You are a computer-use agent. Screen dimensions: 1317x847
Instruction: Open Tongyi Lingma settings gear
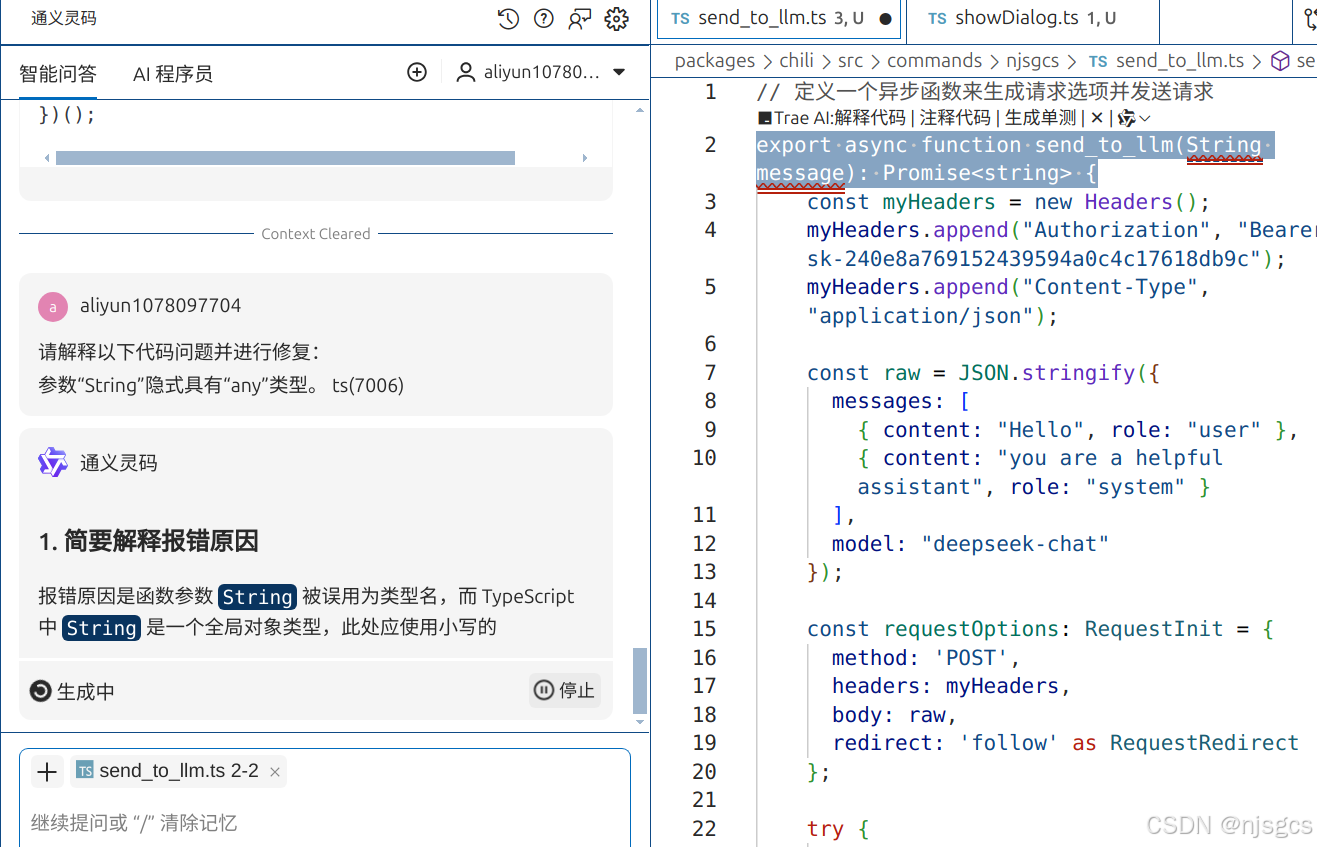tap(617, 19)
